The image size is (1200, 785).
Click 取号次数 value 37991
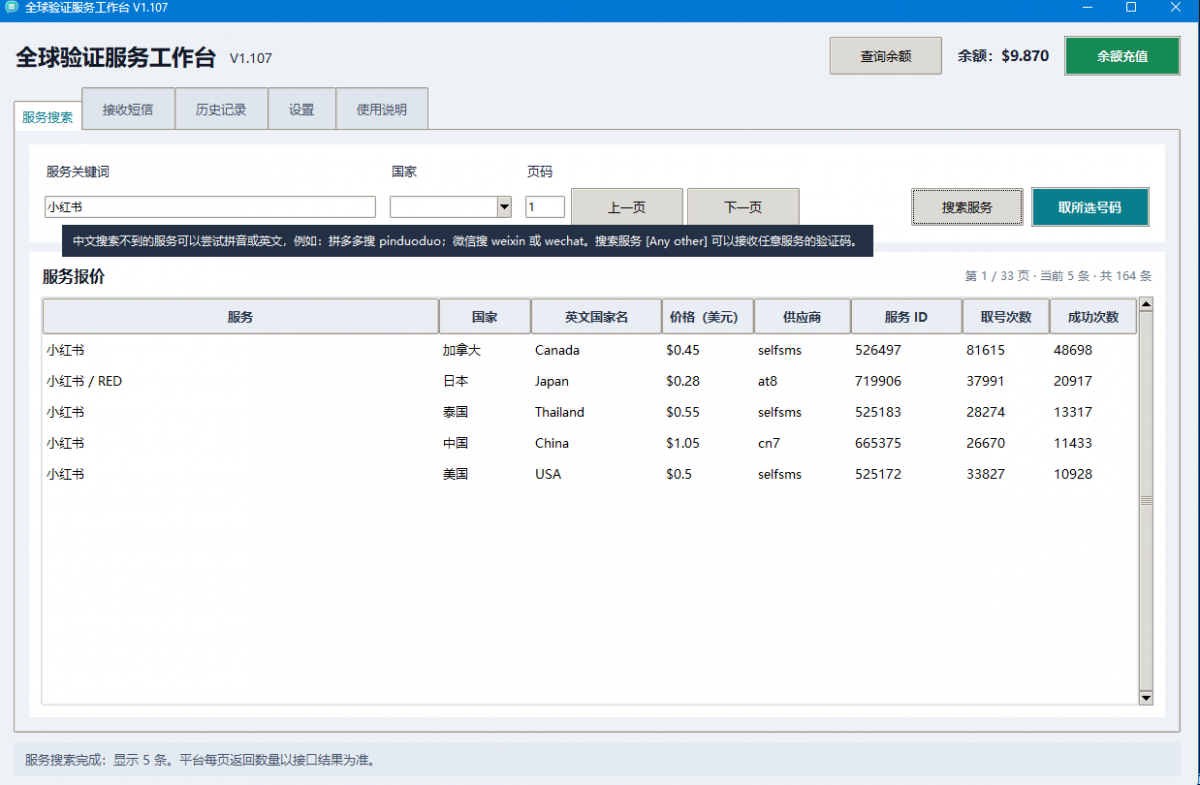[x=986, y=381]
